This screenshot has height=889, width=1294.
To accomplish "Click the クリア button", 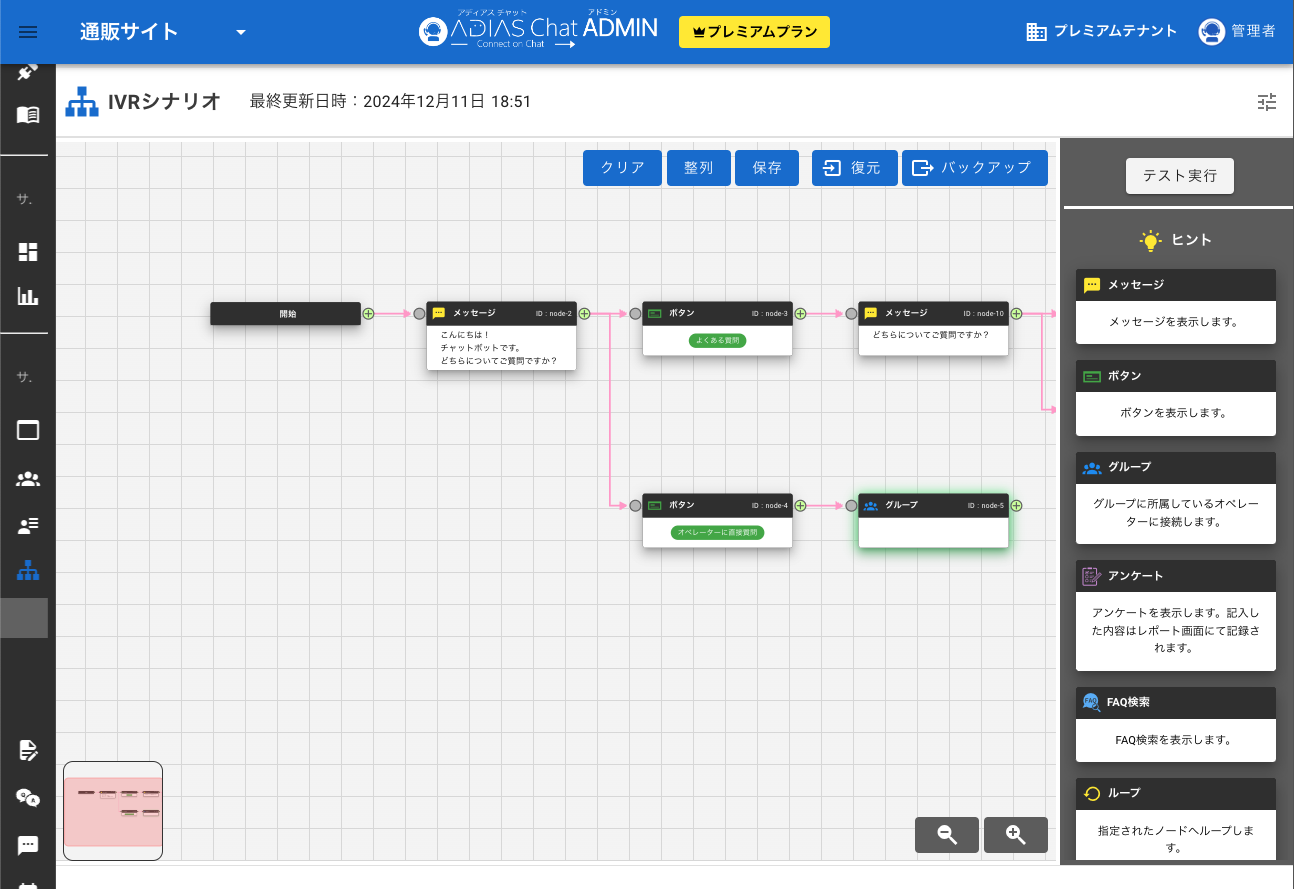I will pos(622,168).
